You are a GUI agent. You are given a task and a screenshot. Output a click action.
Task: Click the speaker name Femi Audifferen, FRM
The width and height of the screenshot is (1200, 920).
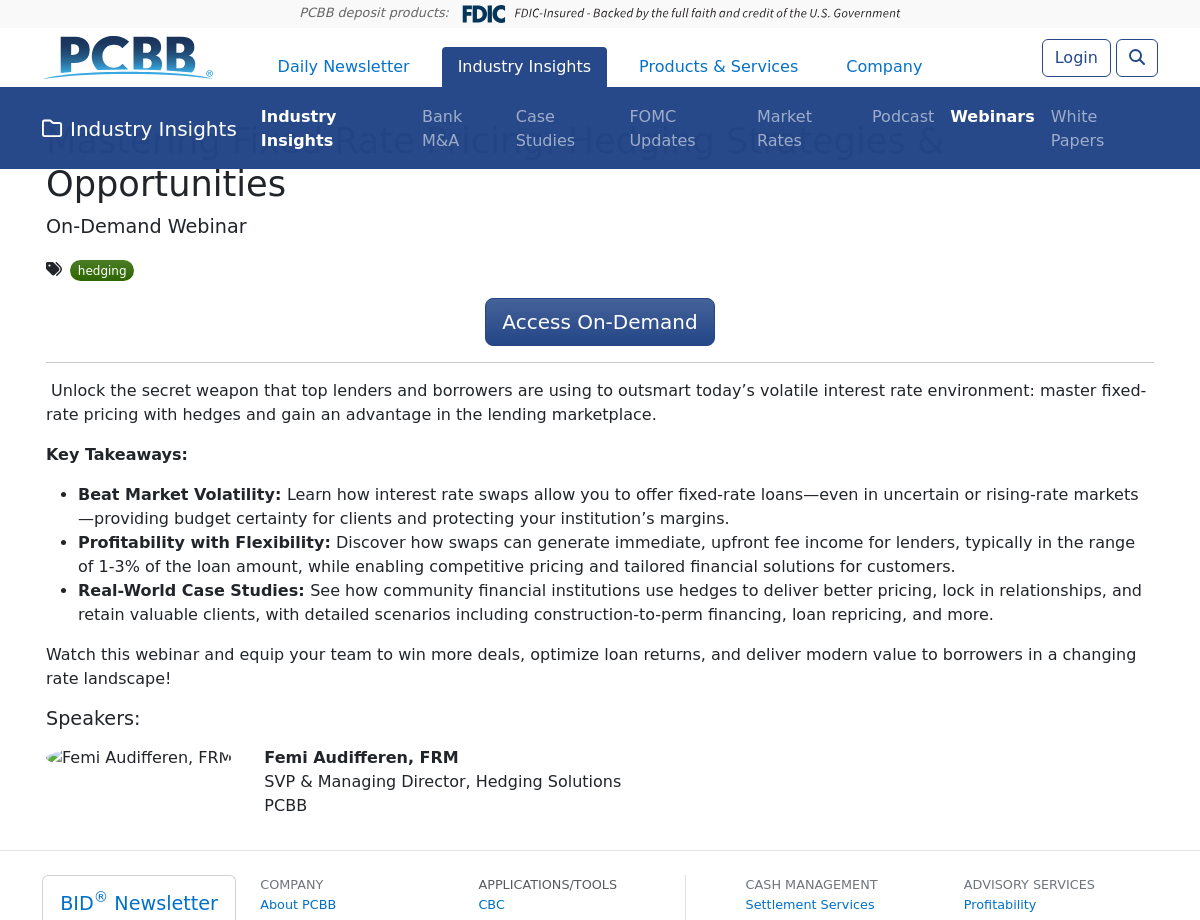361,758
